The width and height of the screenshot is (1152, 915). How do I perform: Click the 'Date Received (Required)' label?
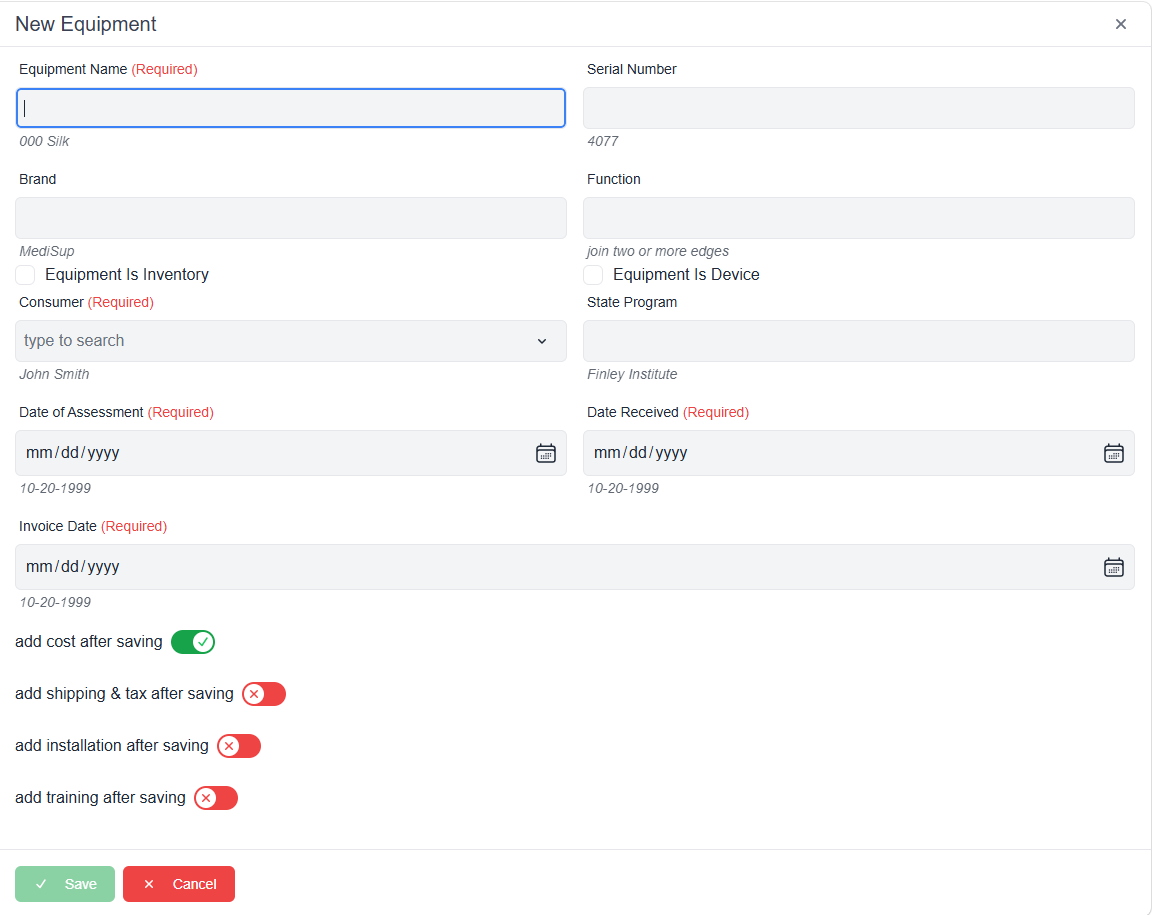click(668, 412)
